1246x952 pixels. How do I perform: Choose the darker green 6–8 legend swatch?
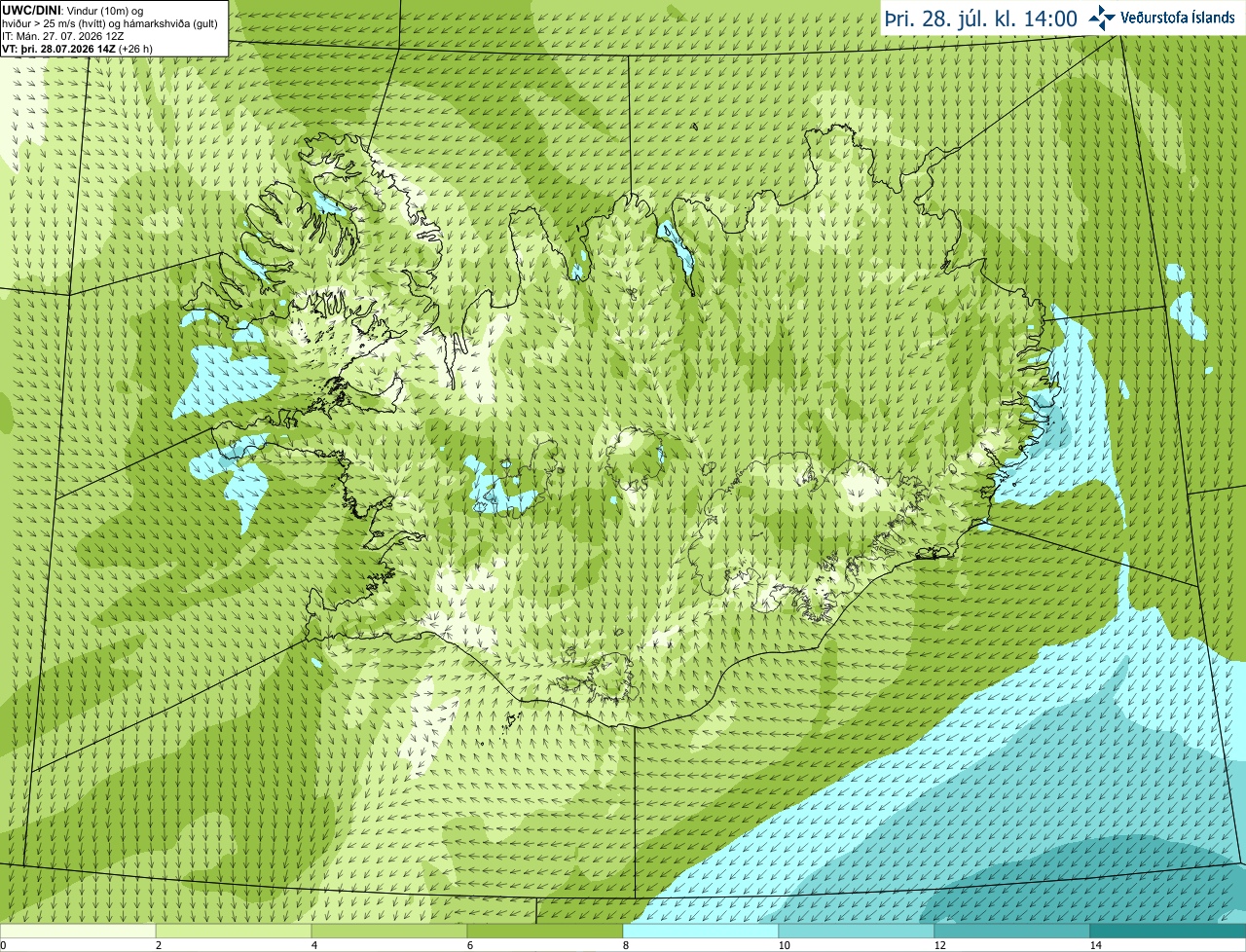point(545,931)
